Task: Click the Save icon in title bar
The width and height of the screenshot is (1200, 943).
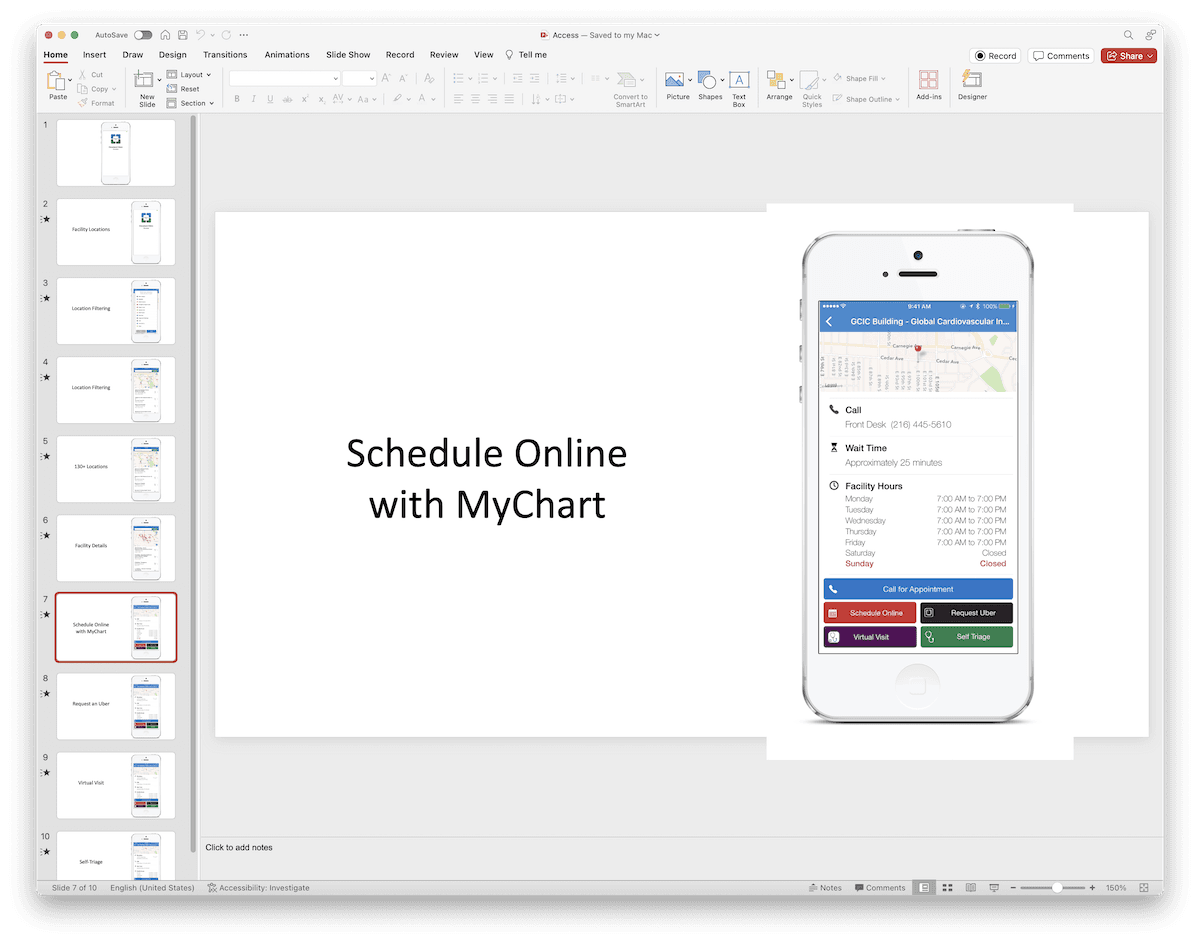Action: pos(182,35)
